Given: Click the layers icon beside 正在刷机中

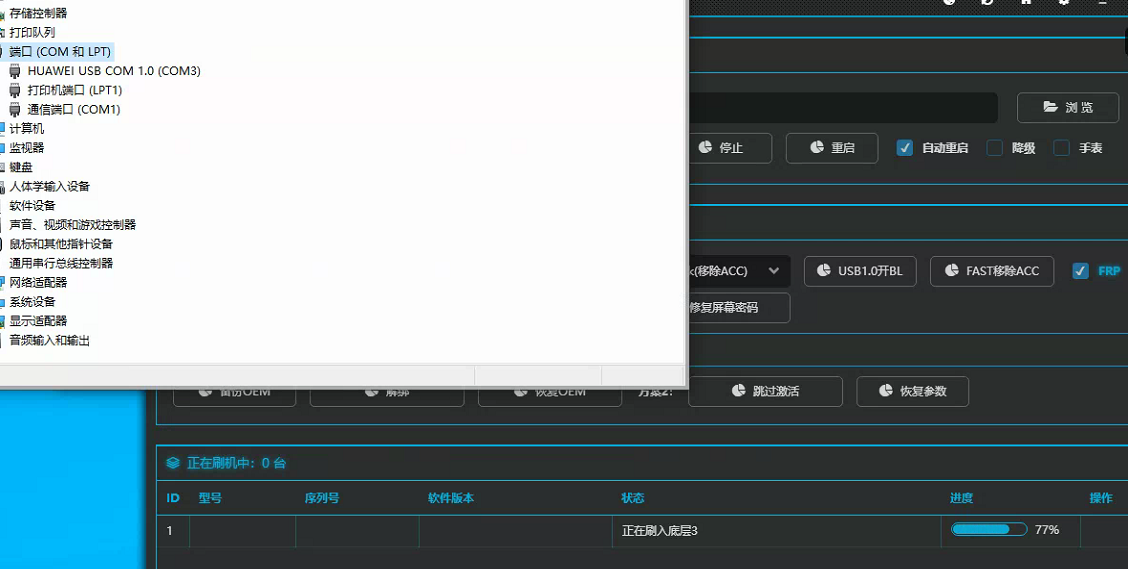Looking at the screenshot, I should tap(173, 463).
